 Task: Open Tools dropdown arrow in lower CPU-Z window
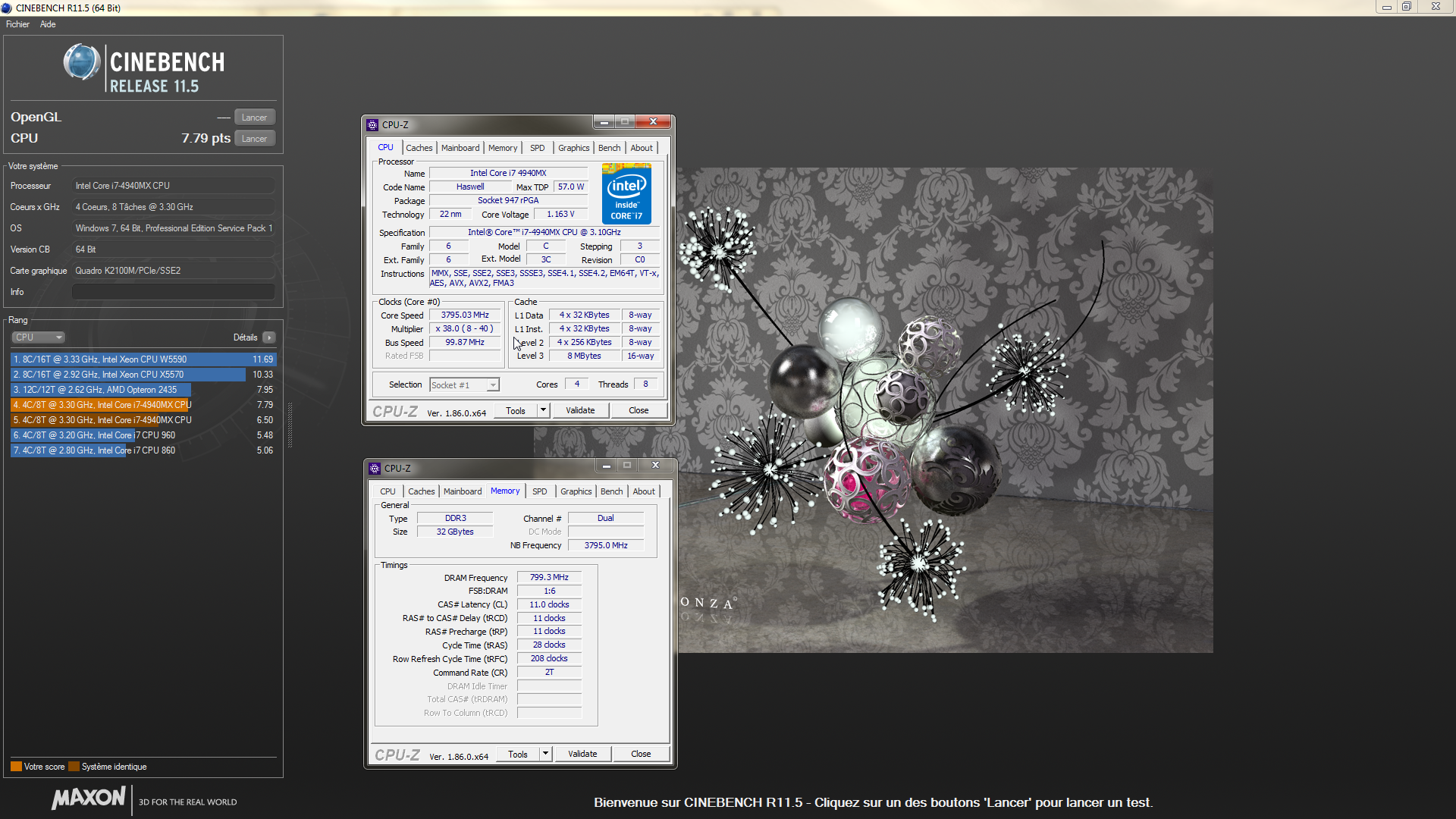[545, 754]
